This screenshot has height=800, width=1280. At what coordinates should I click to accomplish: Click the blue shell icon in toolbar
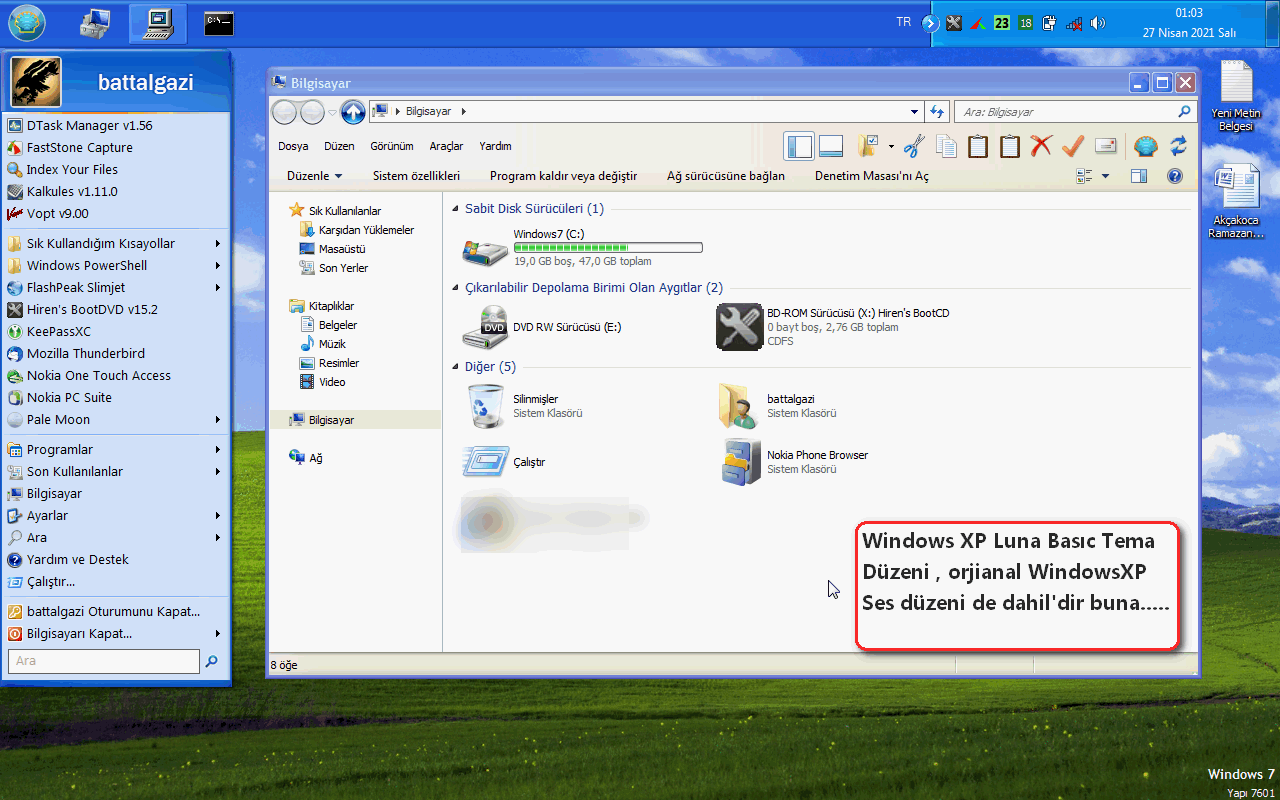1146,146
